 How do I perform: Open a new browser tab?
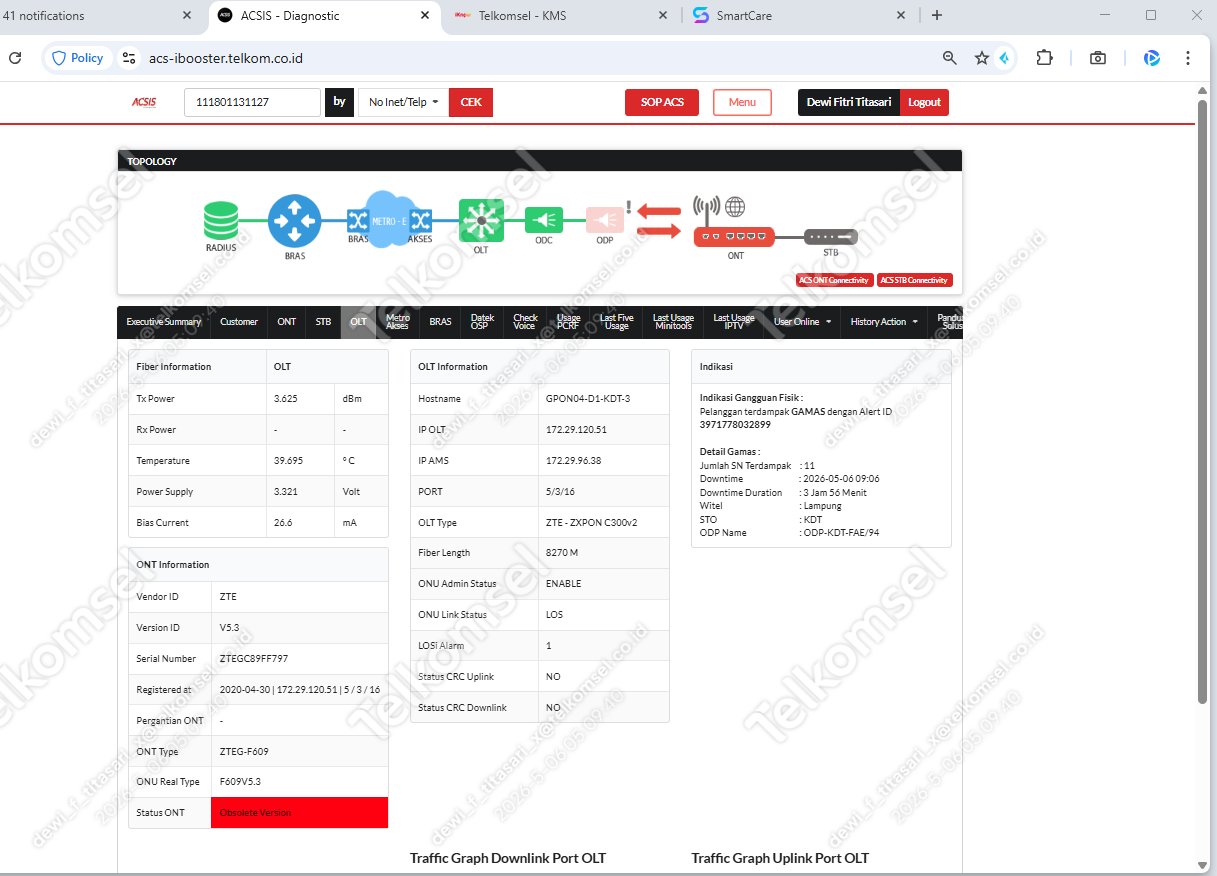(937, 15)
